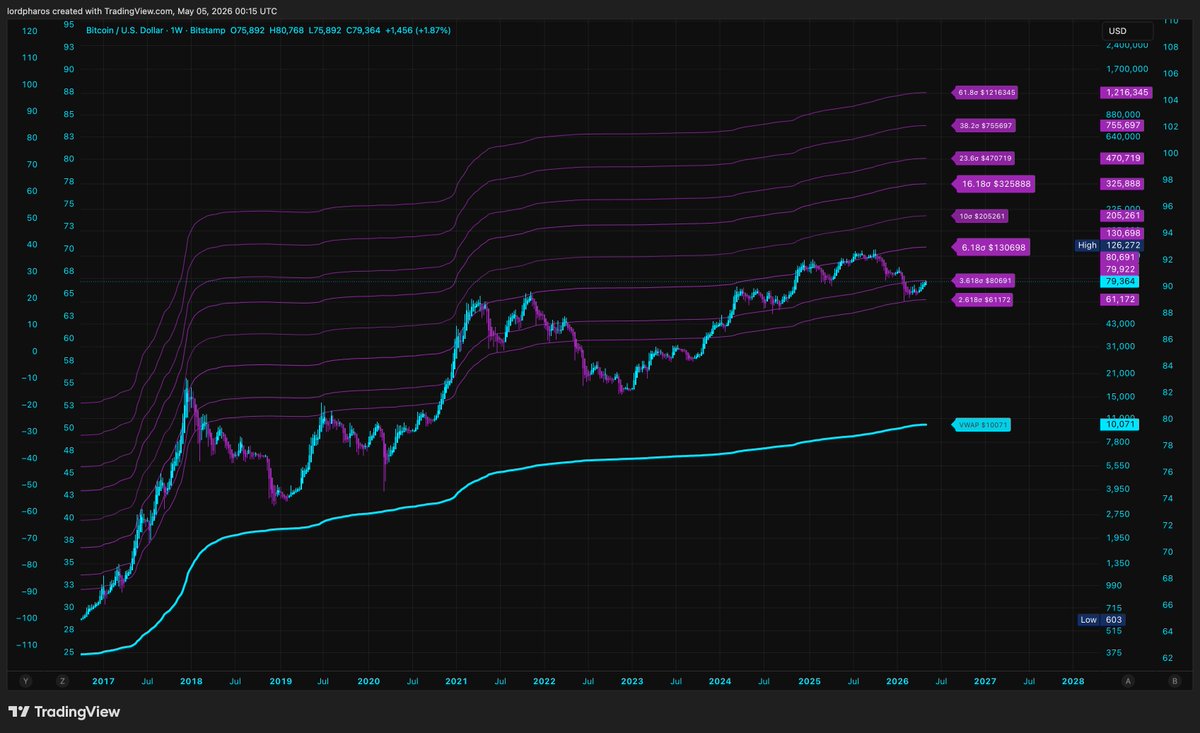Click 2017 on the time axis
Viewport: 1200px width, 733px height.
tap(103, 681)
